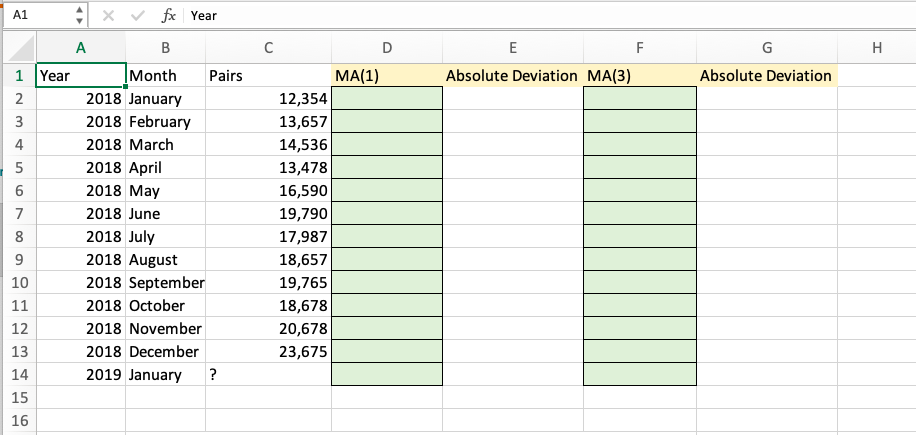The width and height of the screenshot is (916, 435).
Task: Select column C header
Action: point(268,48)
